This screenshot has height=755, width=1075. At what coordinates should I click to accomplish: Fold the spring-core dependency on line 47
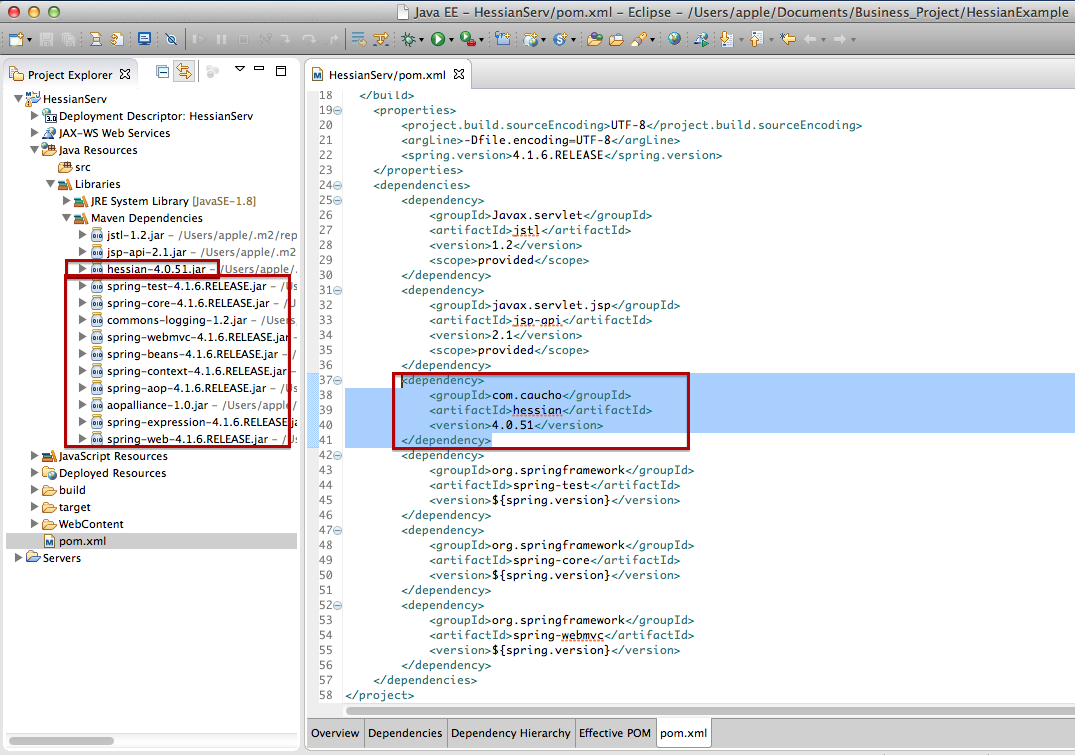tap(338, 530)
